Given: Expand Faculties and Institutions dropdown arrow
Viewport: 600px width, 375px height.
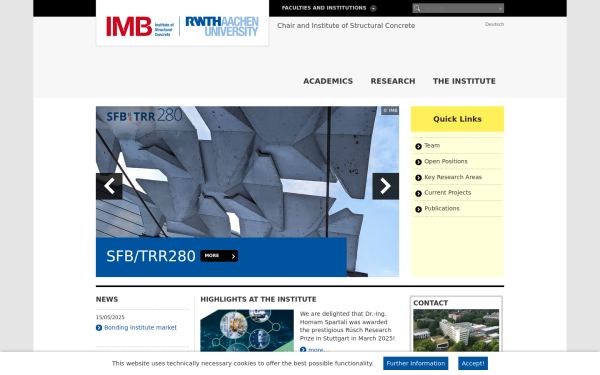Looking at the screenshot, I should coord(373,8).
